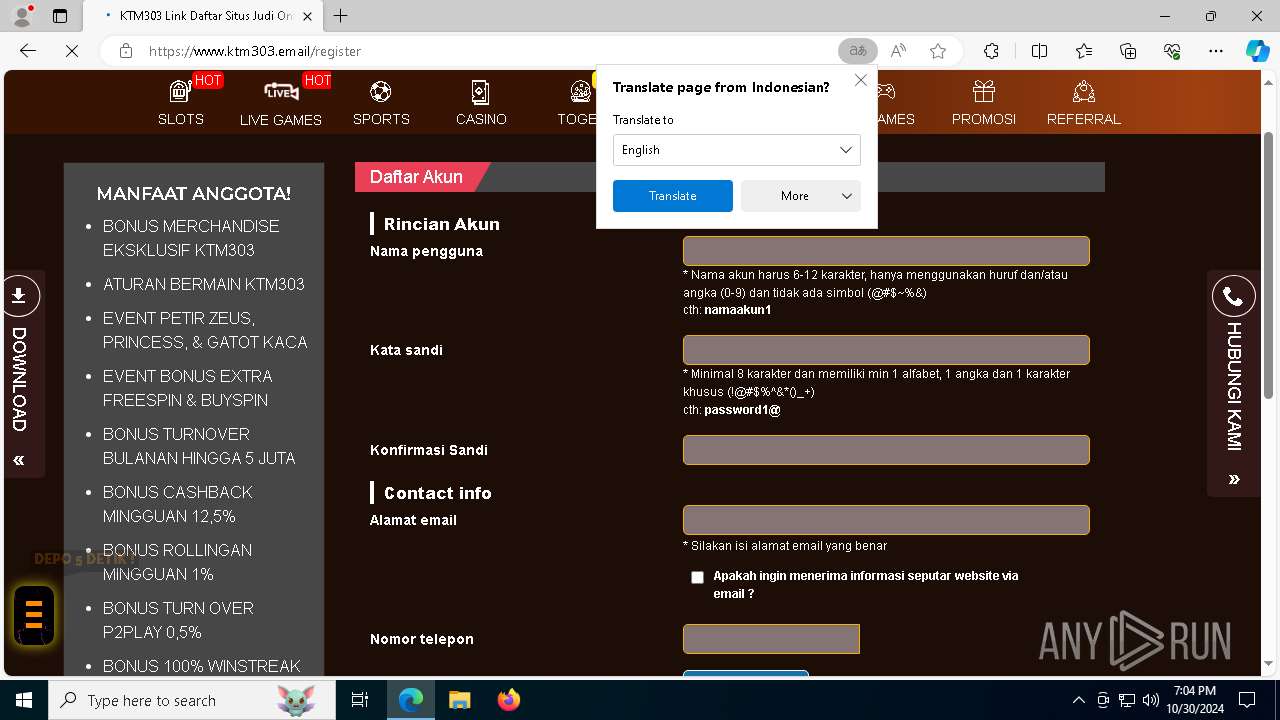
Task: Open the Copilot sidebar
Action: tap(1257, 51)
